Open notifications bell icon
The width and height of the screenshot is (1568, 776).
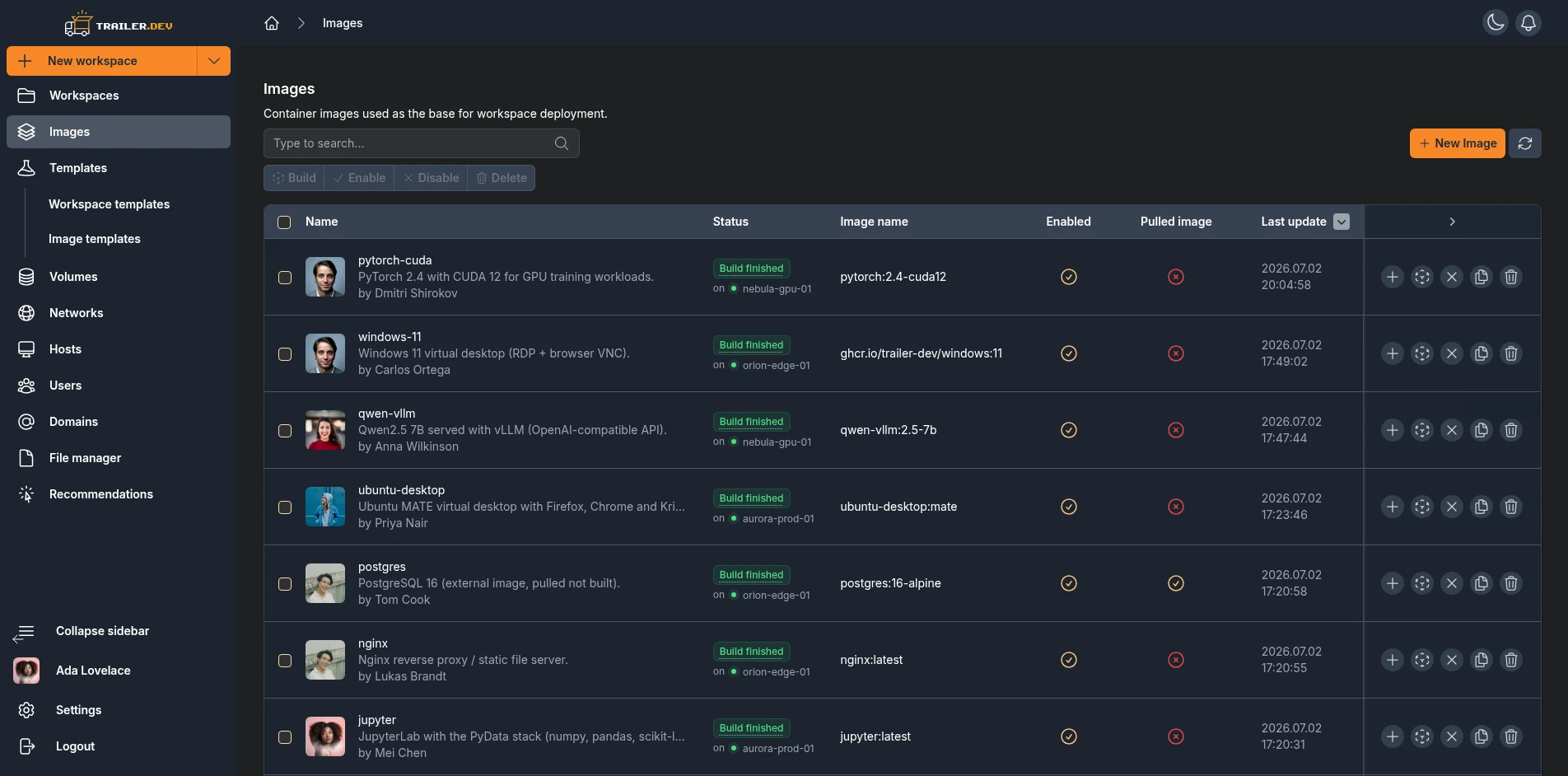pyautogui.click(x=1528, y=23)
